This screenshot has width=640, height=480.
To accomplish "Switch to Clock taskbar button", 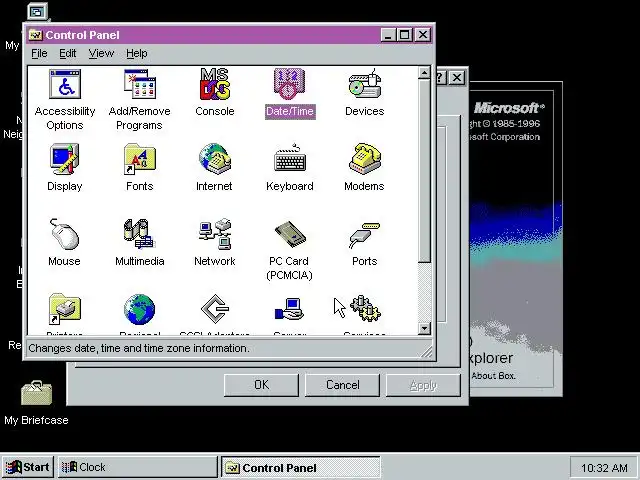I will click(137, 467).
